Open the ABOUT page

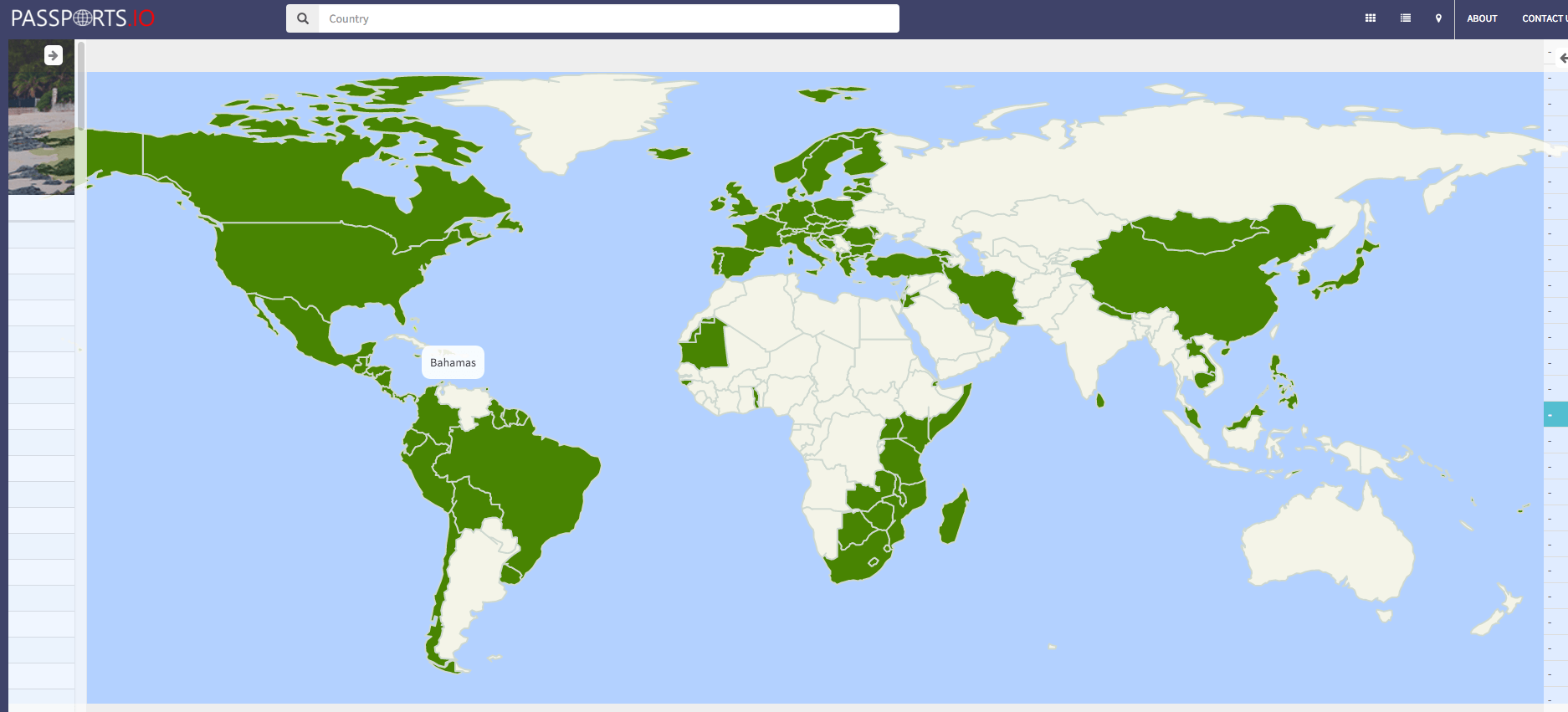(x=1482, y=18)
